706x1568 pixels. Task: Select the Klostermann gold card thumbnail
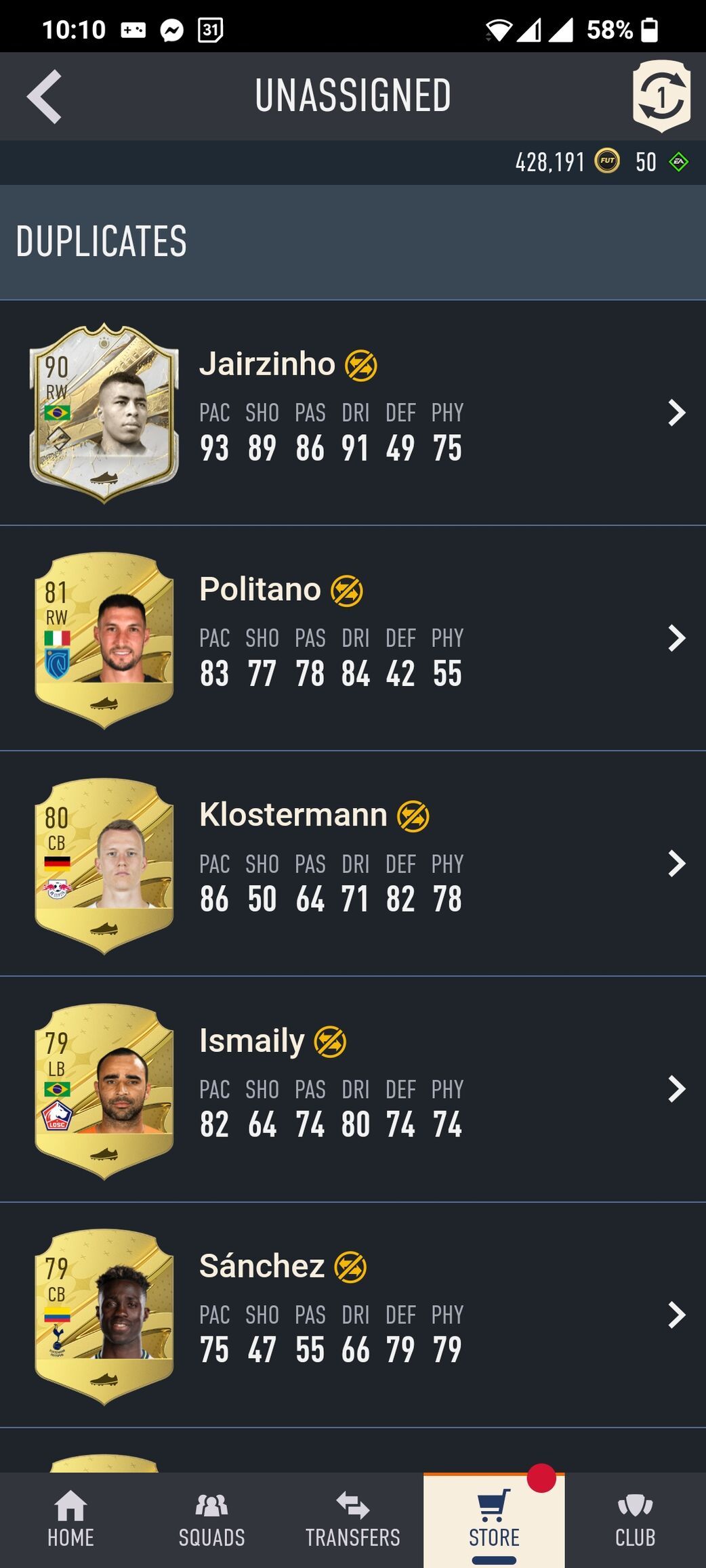pos(104,865)
